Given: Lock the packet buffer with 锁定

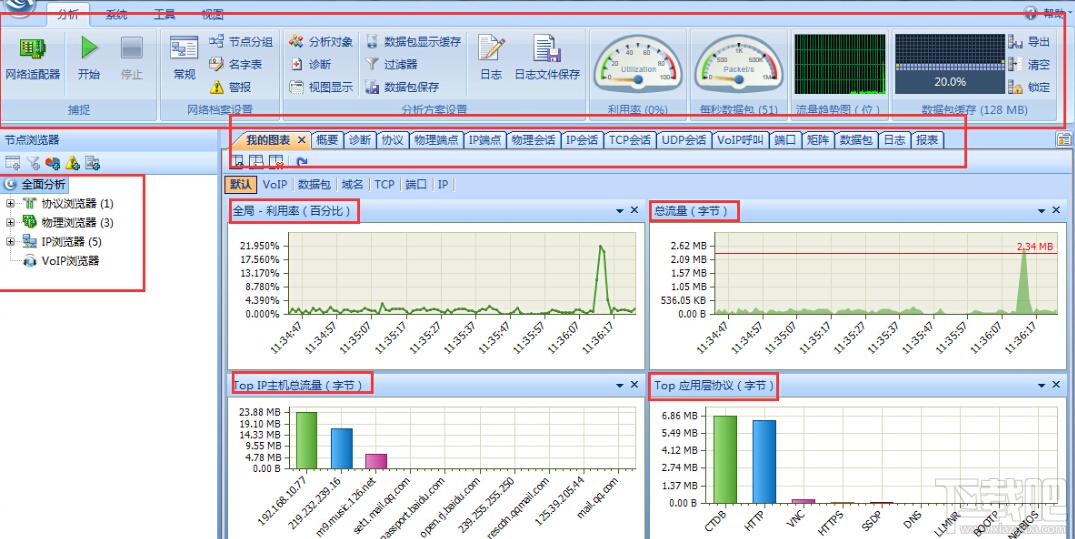Looking at the screenshot, I should click(x=1029, y=87).
